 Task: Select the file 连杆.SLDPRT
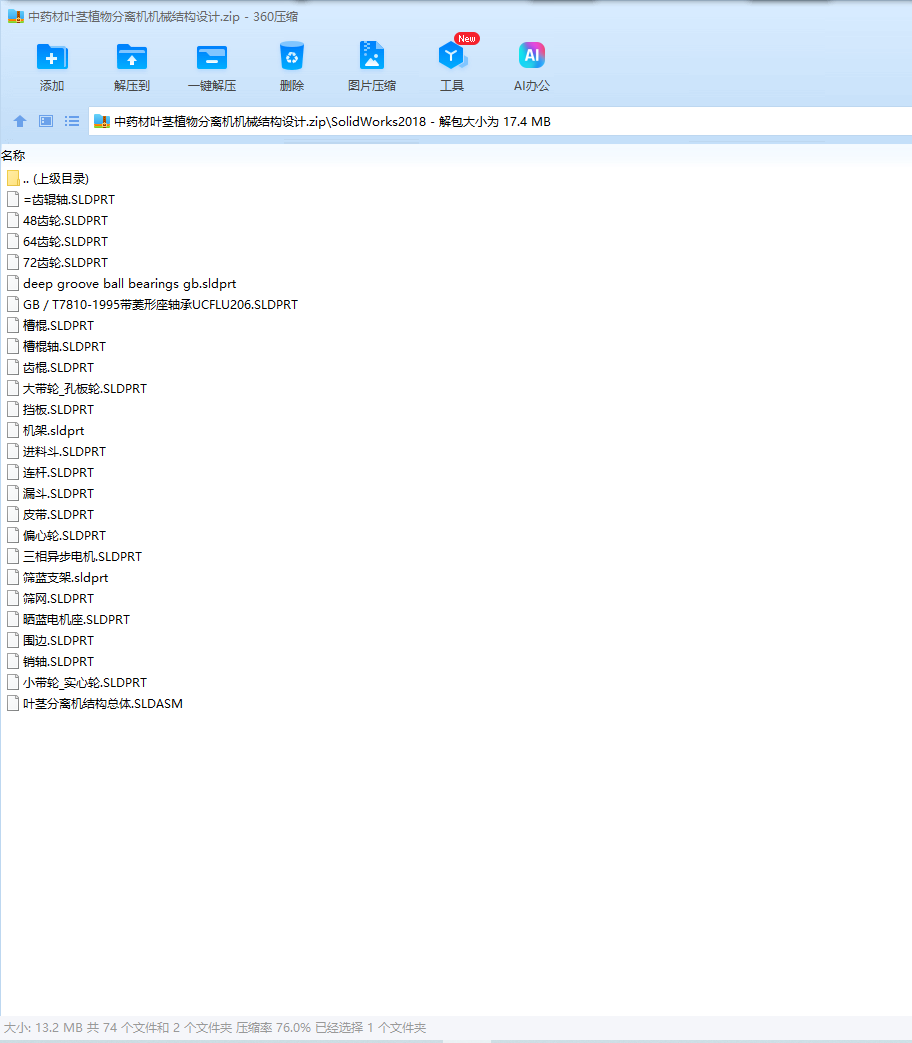(59, 472)
